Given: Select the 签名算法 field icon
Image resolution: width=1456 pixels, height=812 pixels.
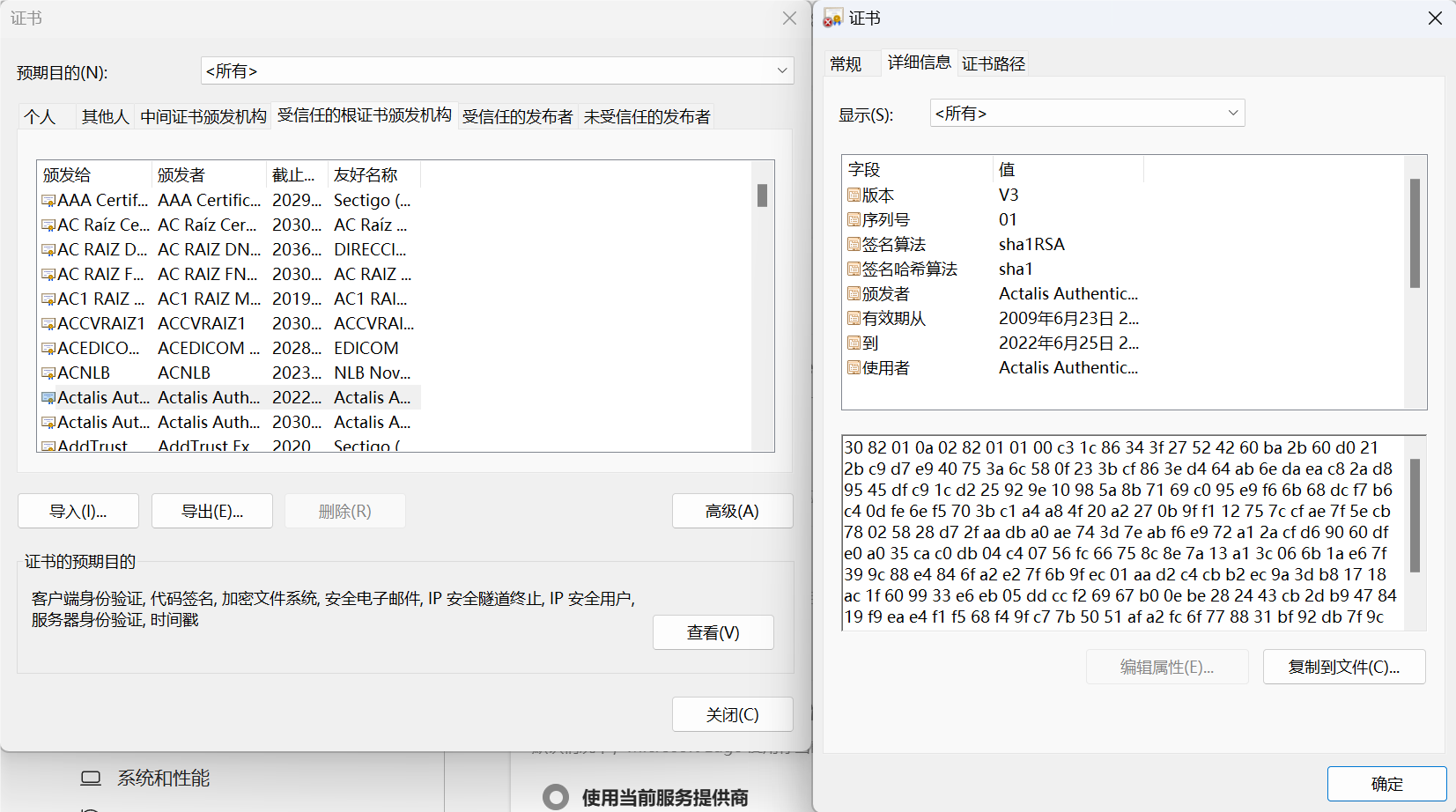Looking at the screenshot, I should coord(854,244).
